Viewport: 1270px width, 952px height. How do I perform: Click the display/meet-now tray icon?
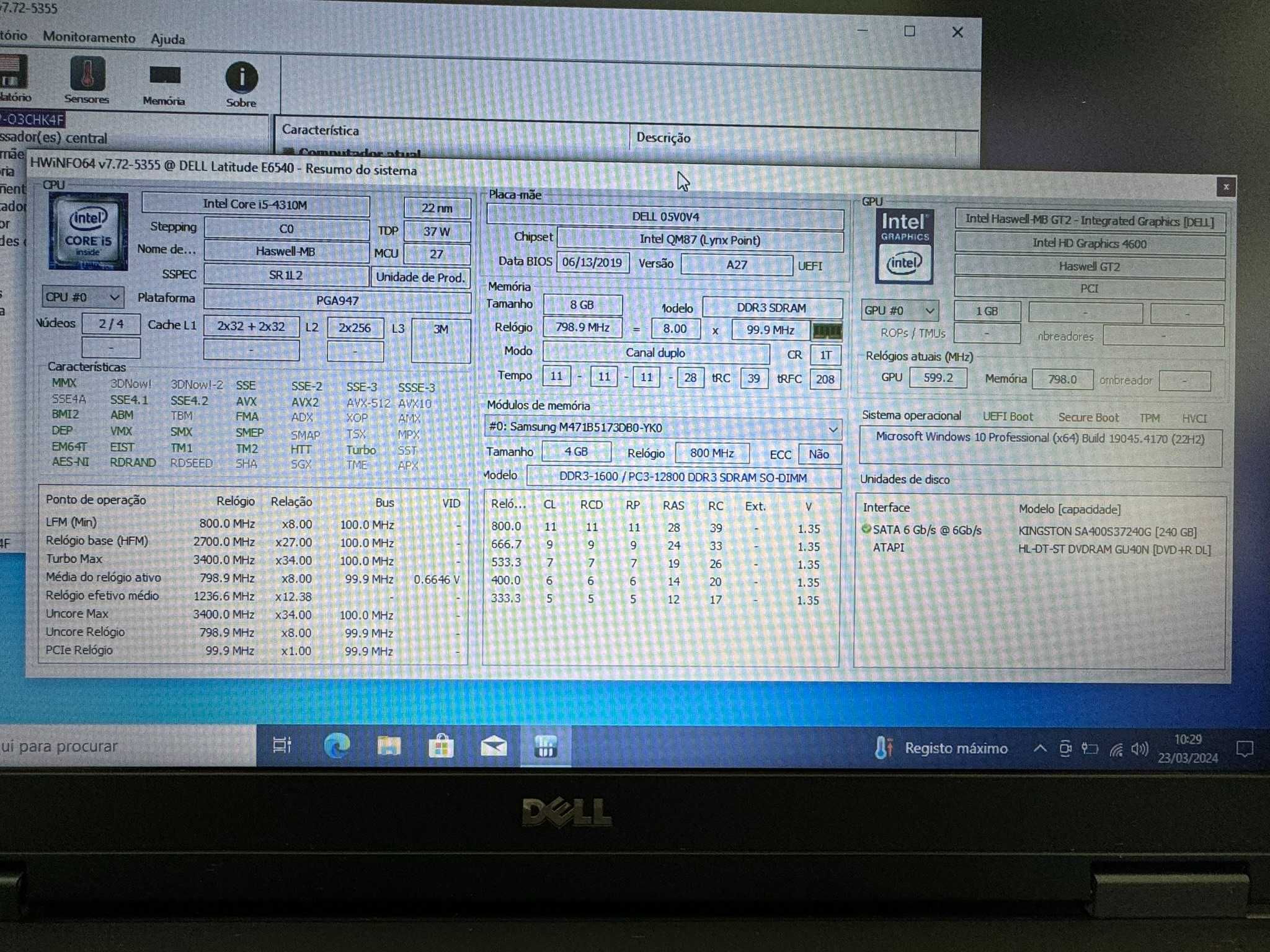click(x=1065, y=749)
